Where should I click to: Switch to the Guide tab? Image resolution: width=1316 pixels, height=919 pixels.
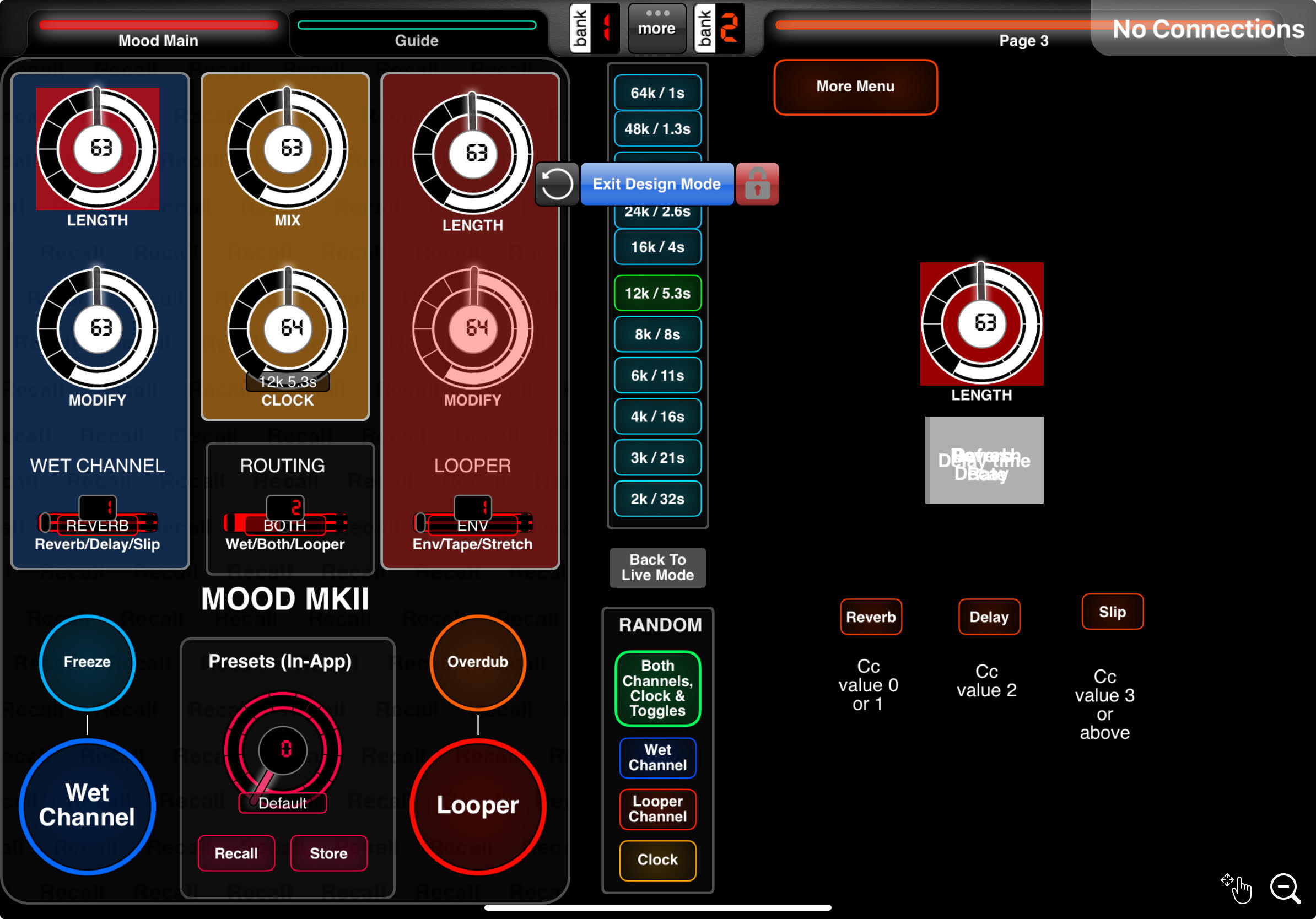[417, 33]
